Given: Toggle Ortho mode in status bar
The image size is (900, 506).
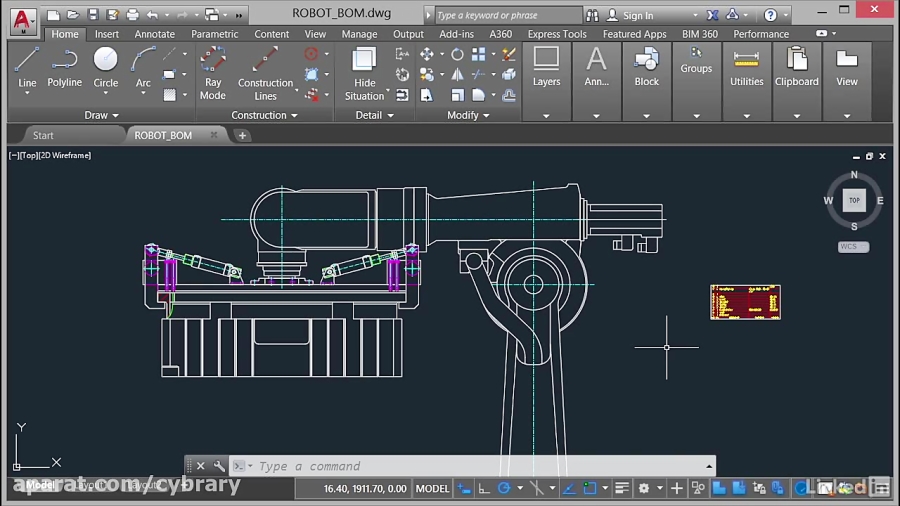Looking at the screenshot, I should tap(484, 488).
